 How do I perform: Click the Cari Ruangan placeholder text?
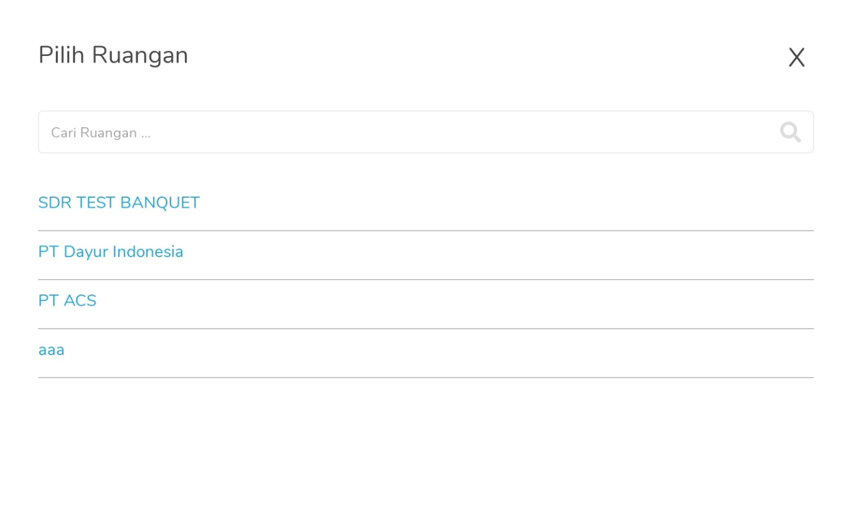[x=101, y=133]
